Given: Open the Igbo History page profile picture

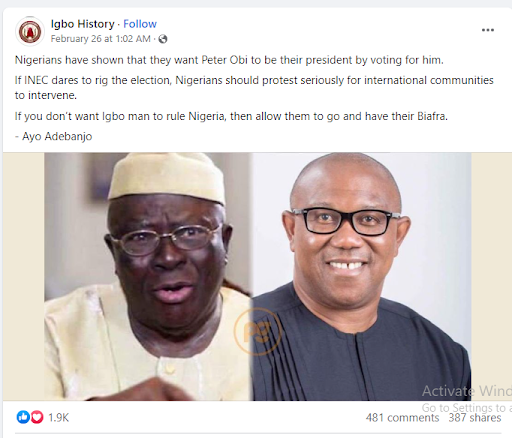Looking at the screenshot, I should click(x=30, y=32).
